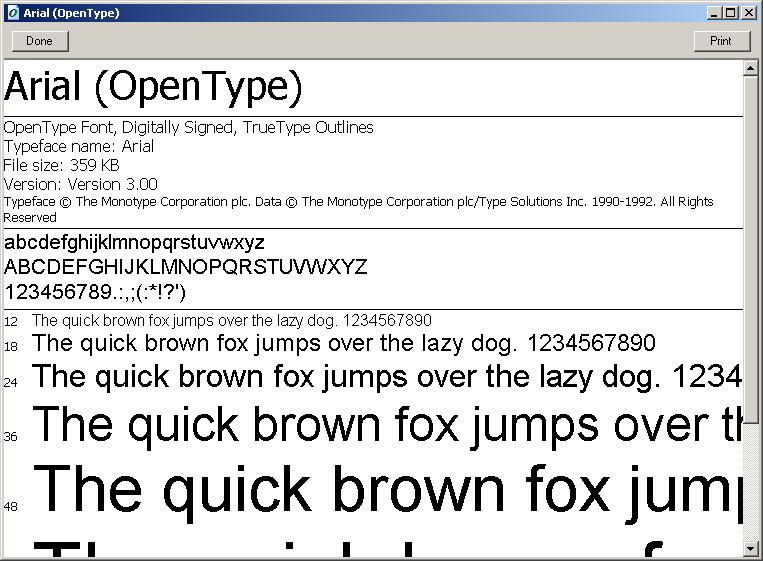Viewport: 763px width, 561px height.
Task: Click the 'Typeface name: Arial' line
Action: tap(79, 146)
